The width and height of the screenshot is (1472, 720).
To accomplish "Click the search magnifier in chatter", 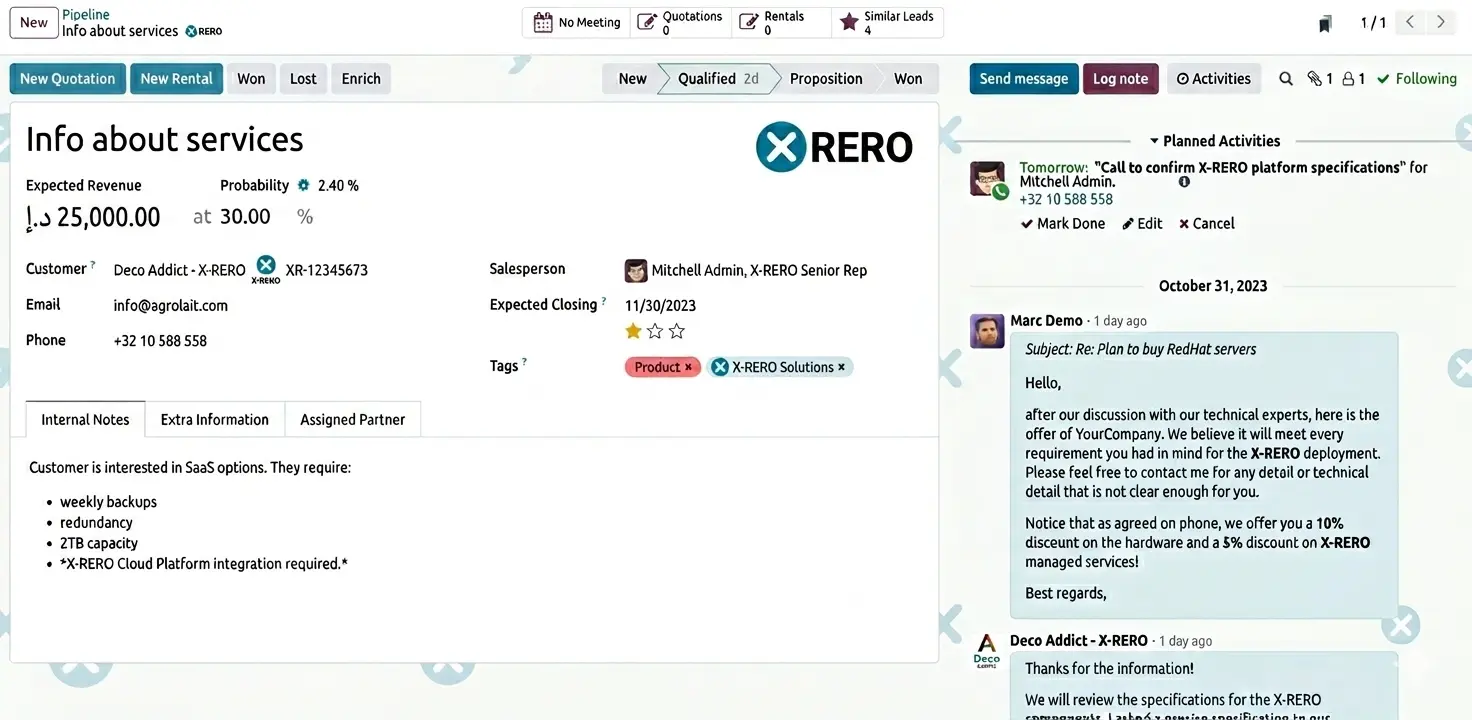I will click(1286, 79).
